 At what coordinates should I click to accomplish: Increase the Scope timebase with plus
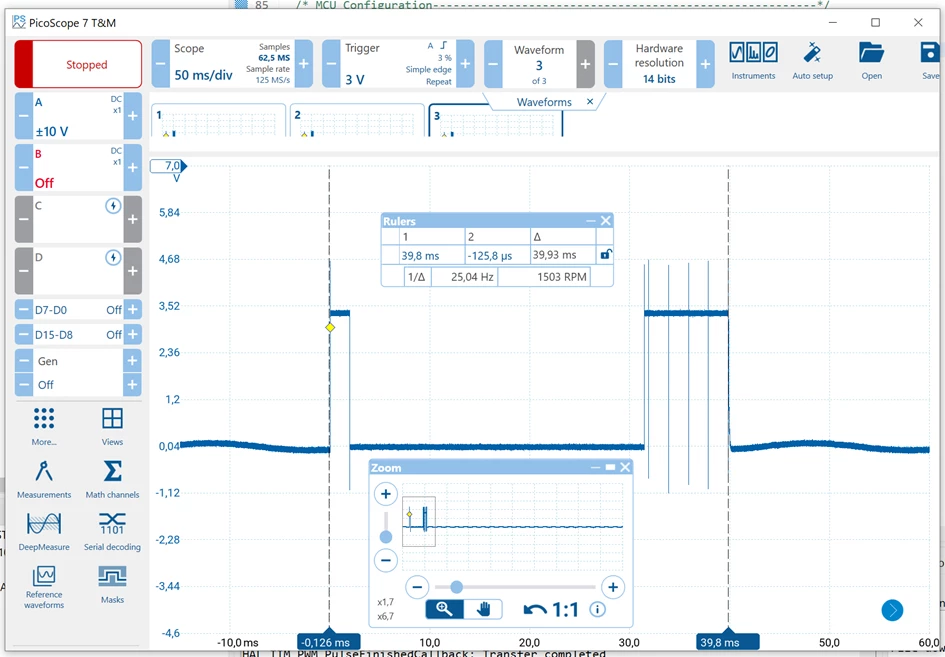304,64
